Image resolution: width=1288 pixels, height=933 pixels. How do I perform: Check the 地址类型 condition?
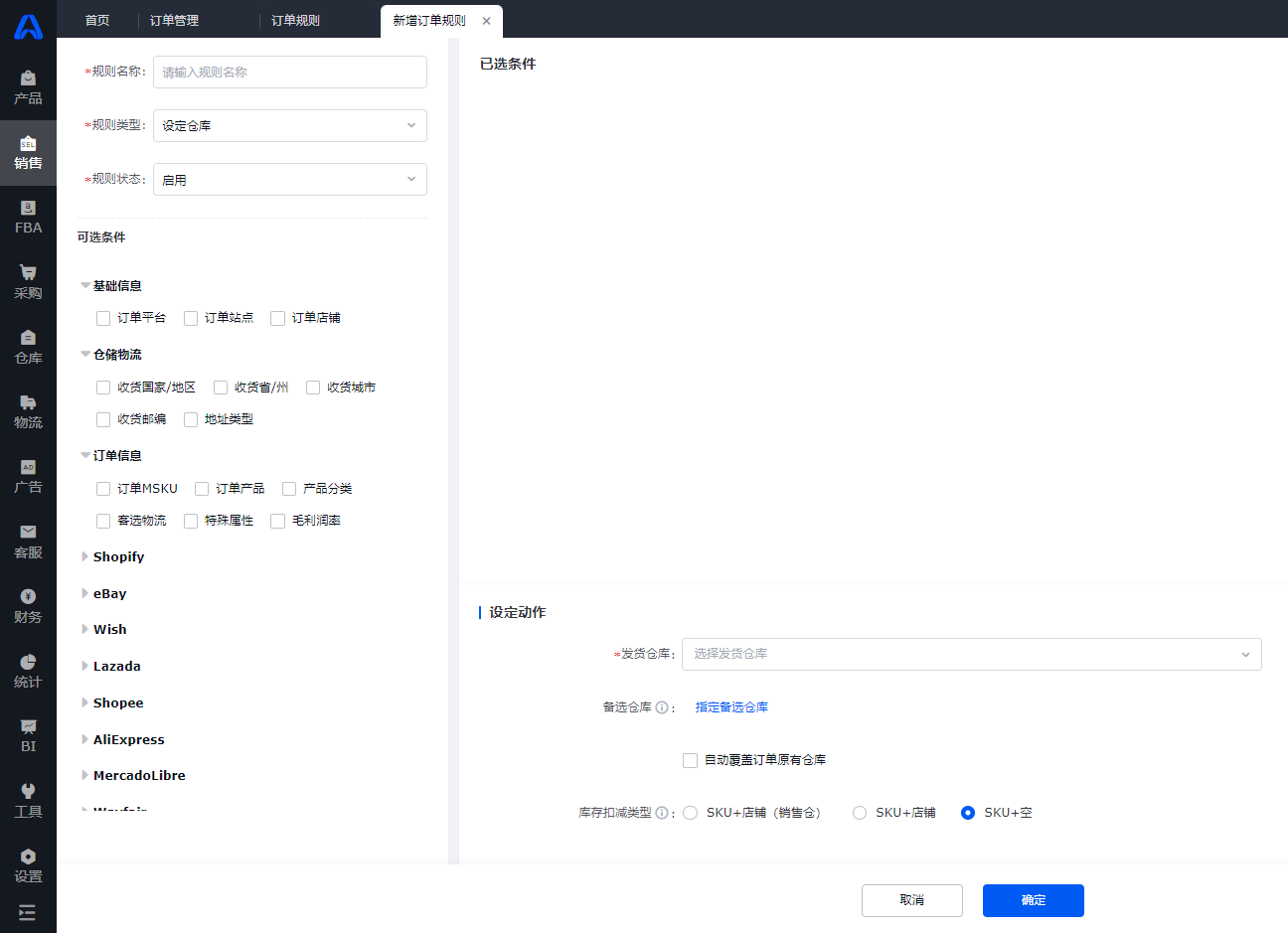[191, 419]
